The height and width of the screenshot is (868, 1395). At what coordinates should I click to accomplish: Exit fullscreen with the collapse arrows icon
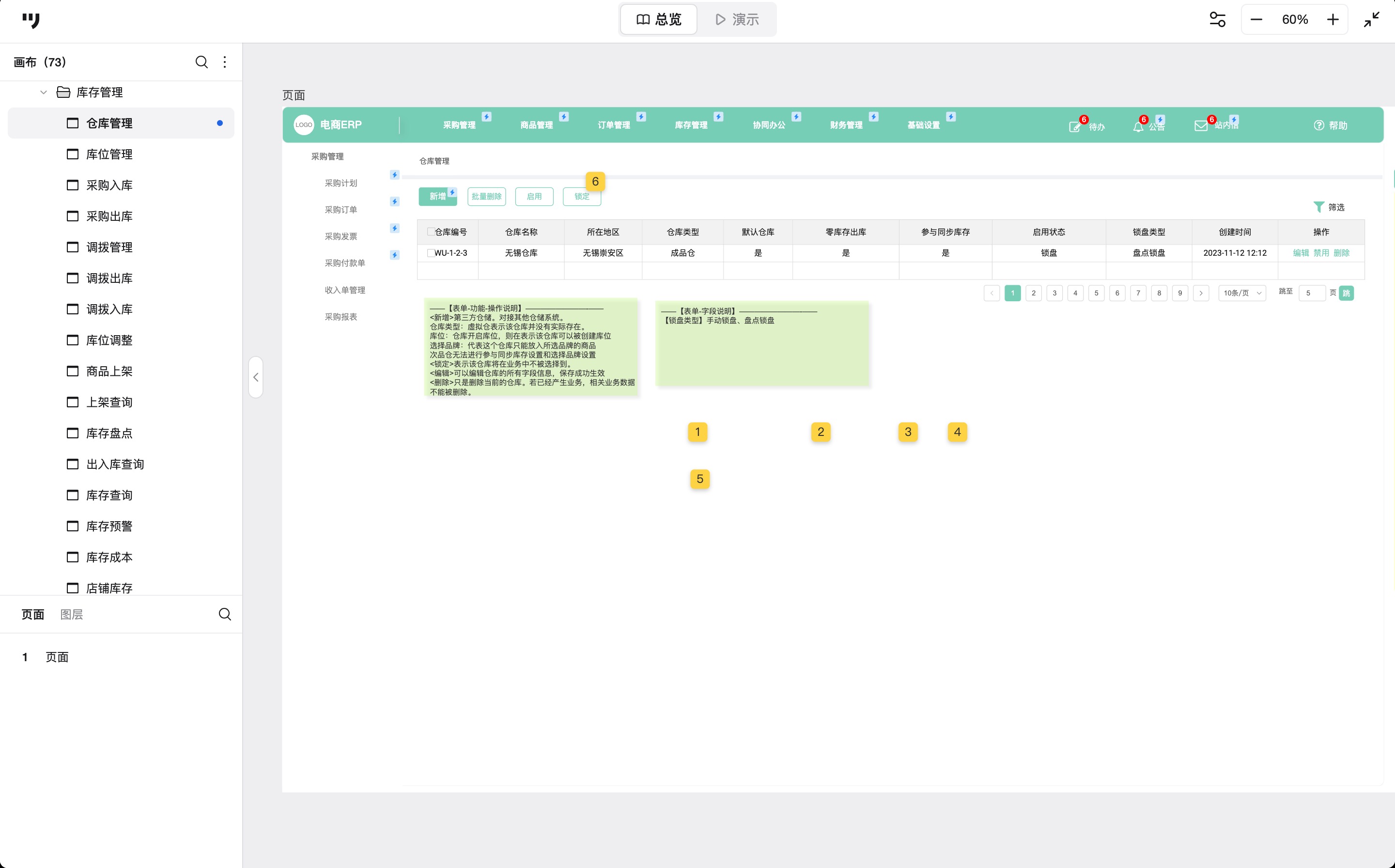tap(1371, 19)
